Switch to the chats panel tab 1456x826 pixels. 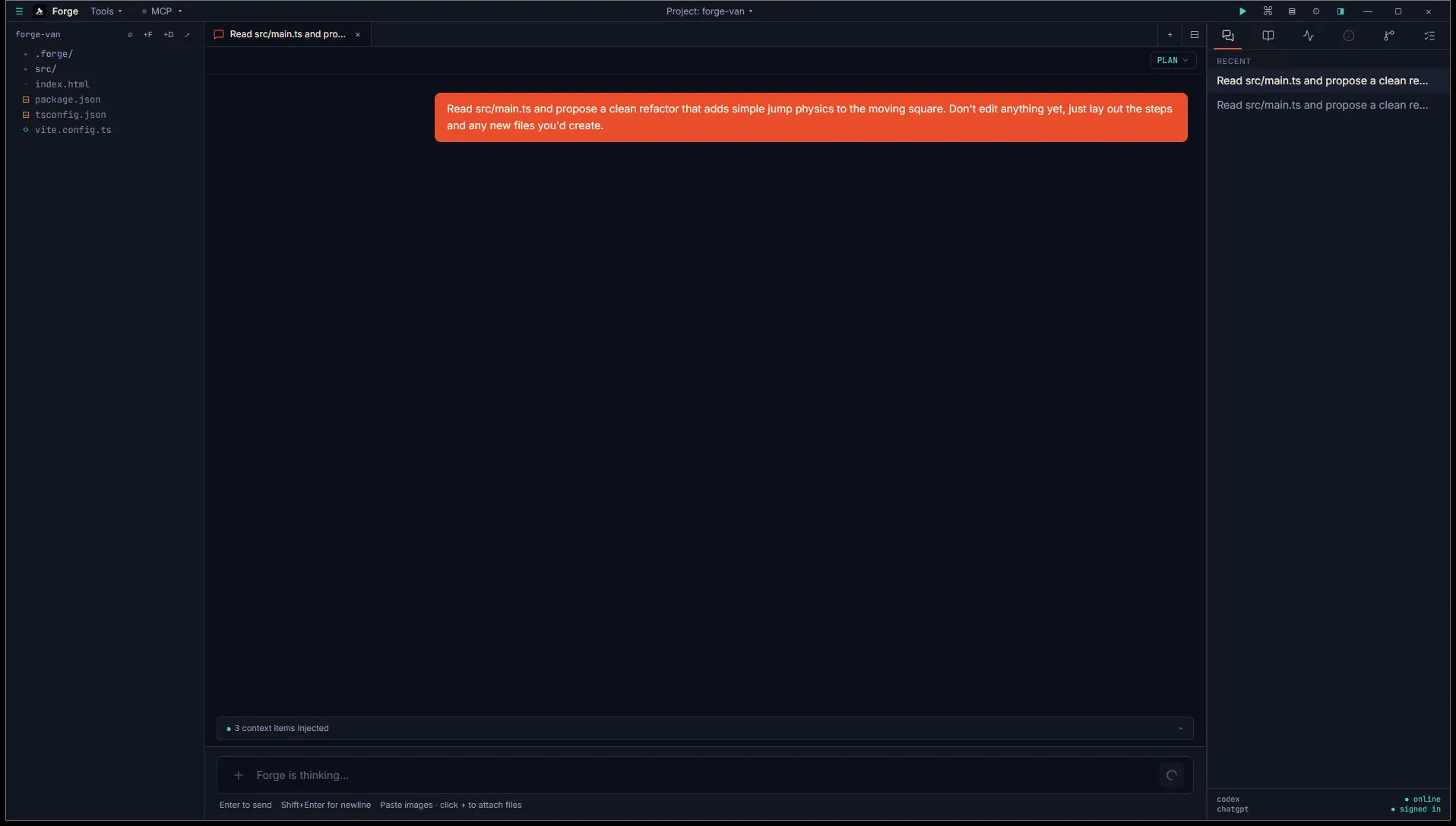pyautogui.click(x=1228, y=36)
